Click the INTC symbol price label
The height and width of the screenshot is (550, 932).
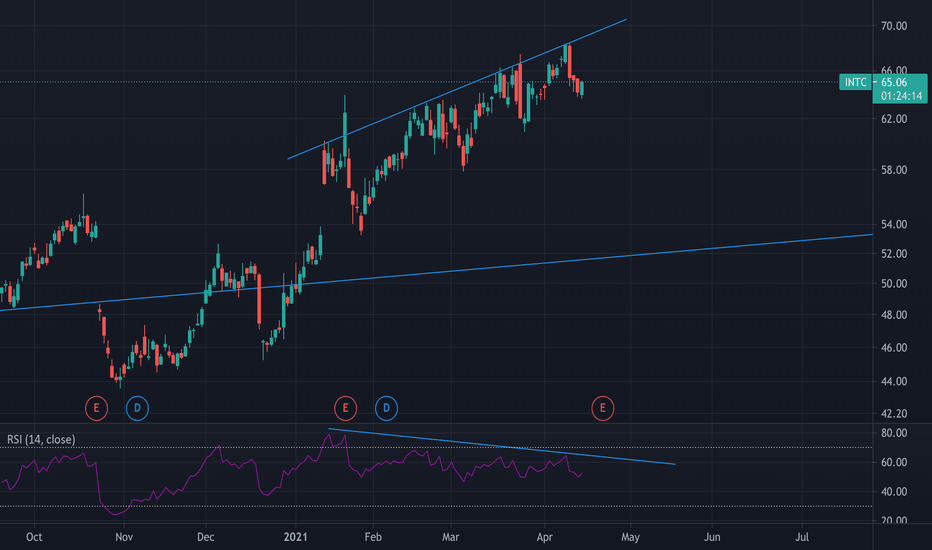tap(855, 82)
